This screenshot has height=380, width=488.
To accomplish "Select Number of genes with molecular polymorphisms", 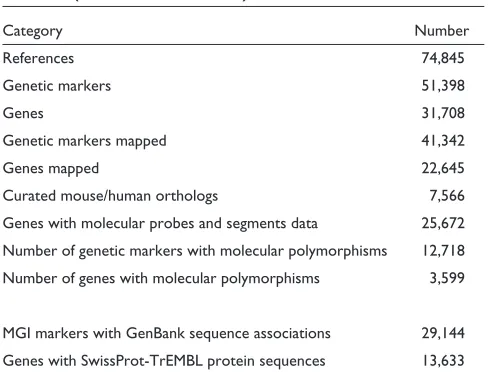I will click(x=161, y=279).
